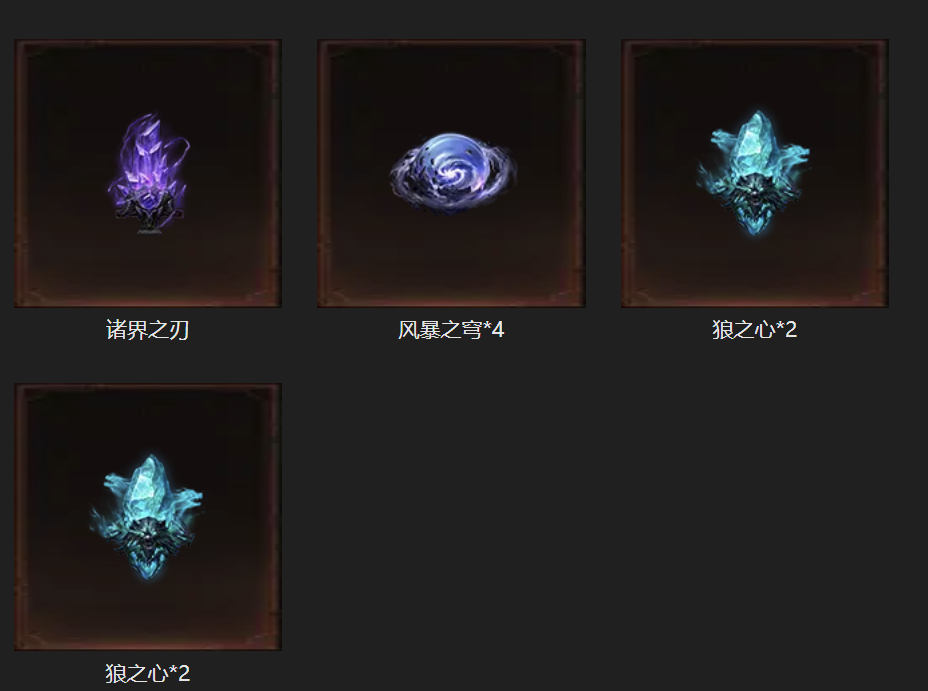The height and width of the screenshot is (691, 928).
Task: Click the 狼之心*2 label right of 风暴之穹*4
Action: [x=755, y=330]
